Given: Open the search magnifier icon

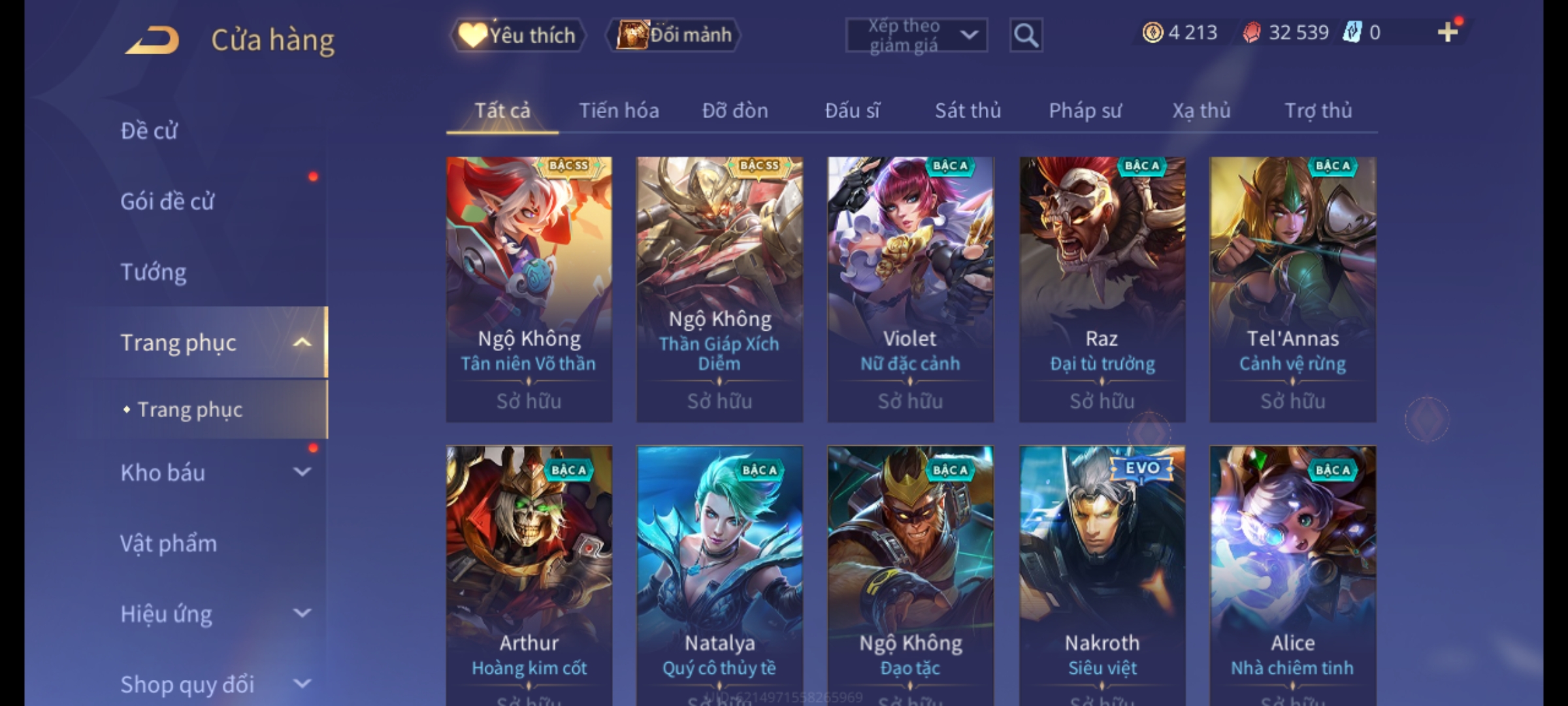Looking at the screenshot, I should (1026, 35).
